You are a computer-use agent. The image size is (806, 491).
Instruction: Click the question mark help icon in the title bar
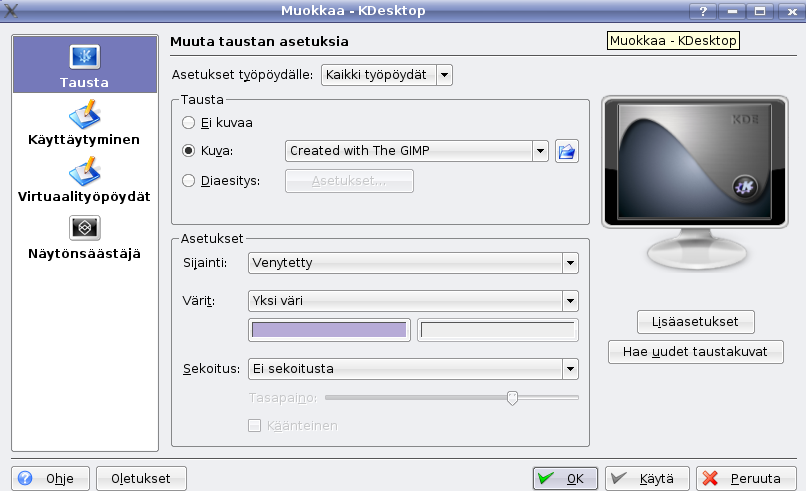click(x=704, y=11)
